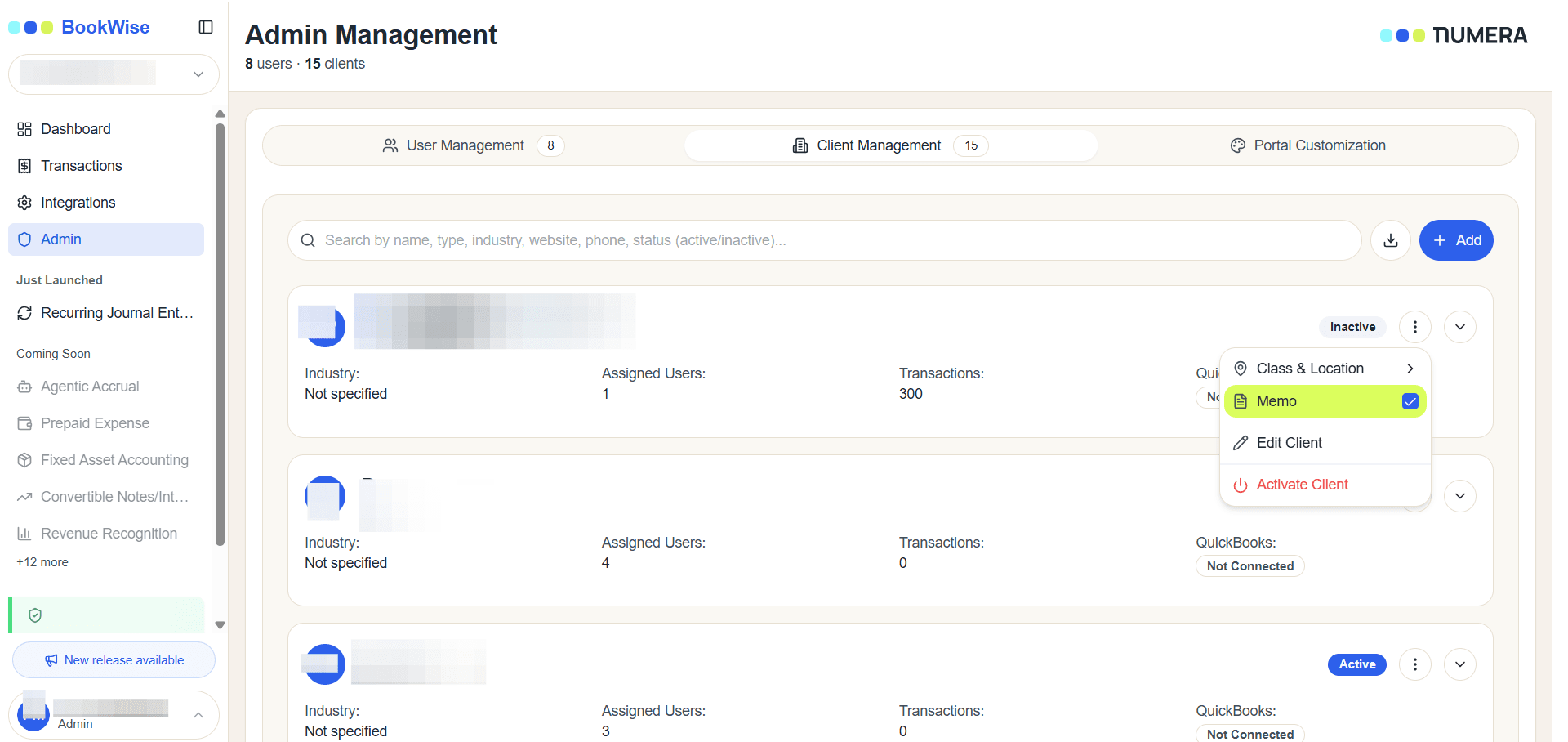Select Activate Client in the menu
This screenshot has width=1568, height=742.
pos(1325,485)
